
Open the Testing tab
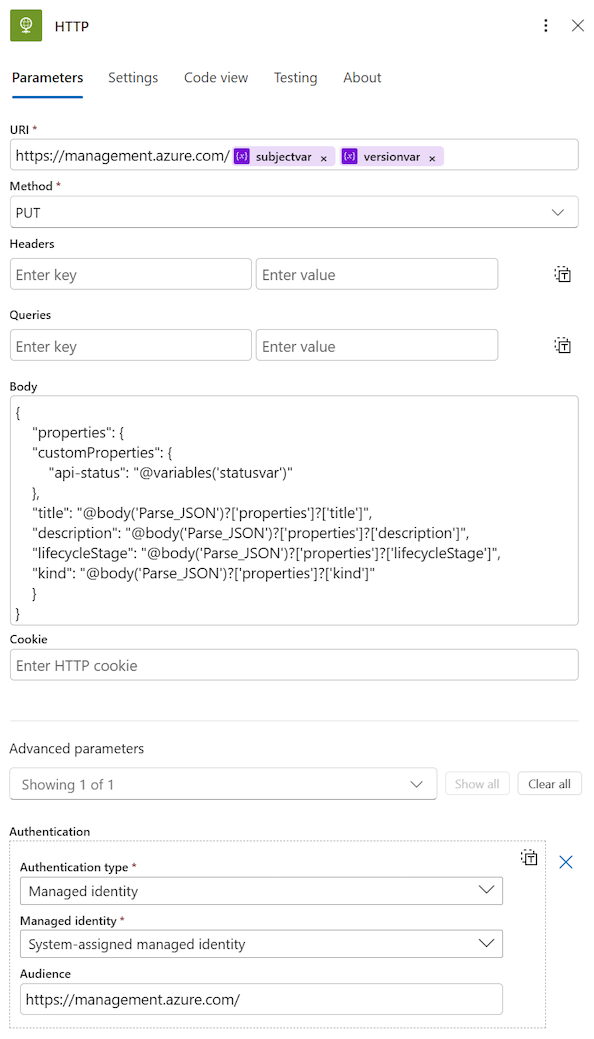click(295, 77)
